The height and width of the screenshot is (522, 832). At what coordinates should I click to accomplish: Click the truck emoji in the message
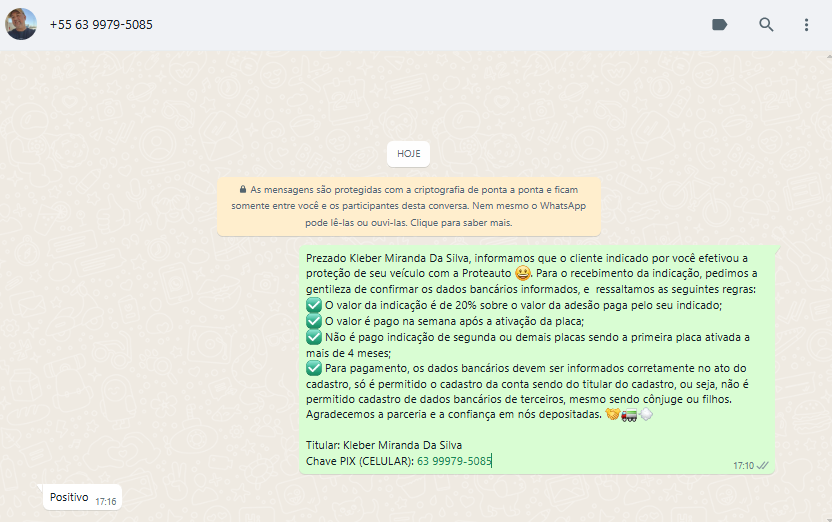629,415
